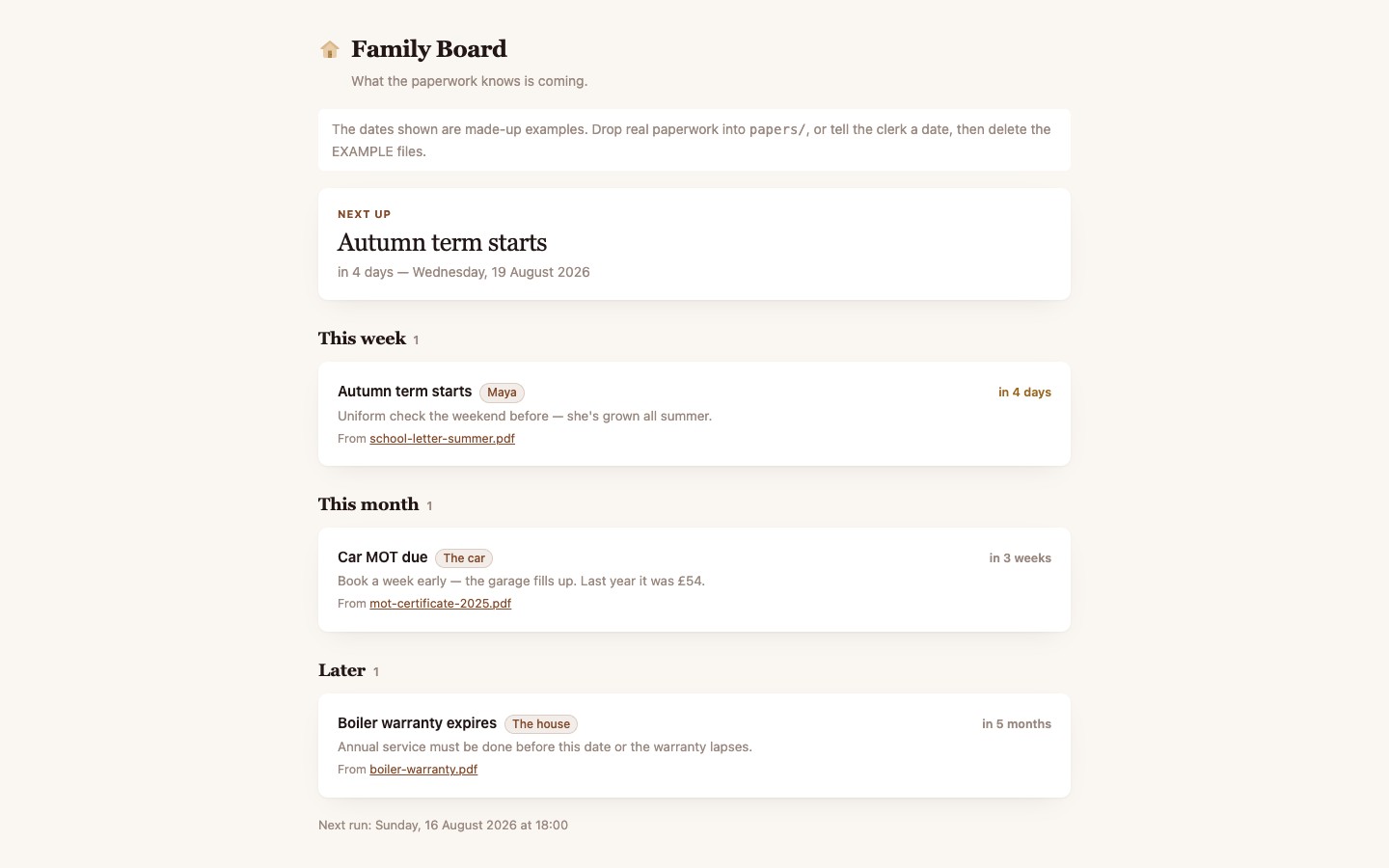This screenshot has width=1389, height=868.
Task: Click the This week section heading
Action: pyautogui.click(x=362, y=339)
